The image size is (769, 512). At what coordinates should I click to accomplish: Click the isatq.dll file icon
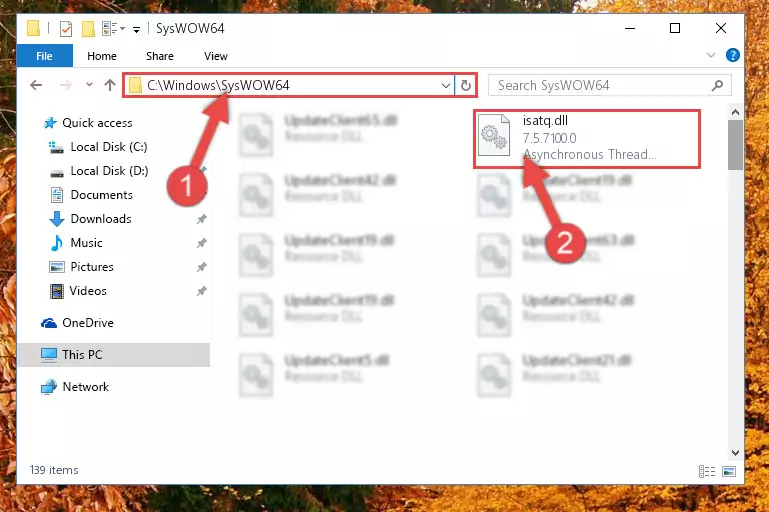click(494, 135)
